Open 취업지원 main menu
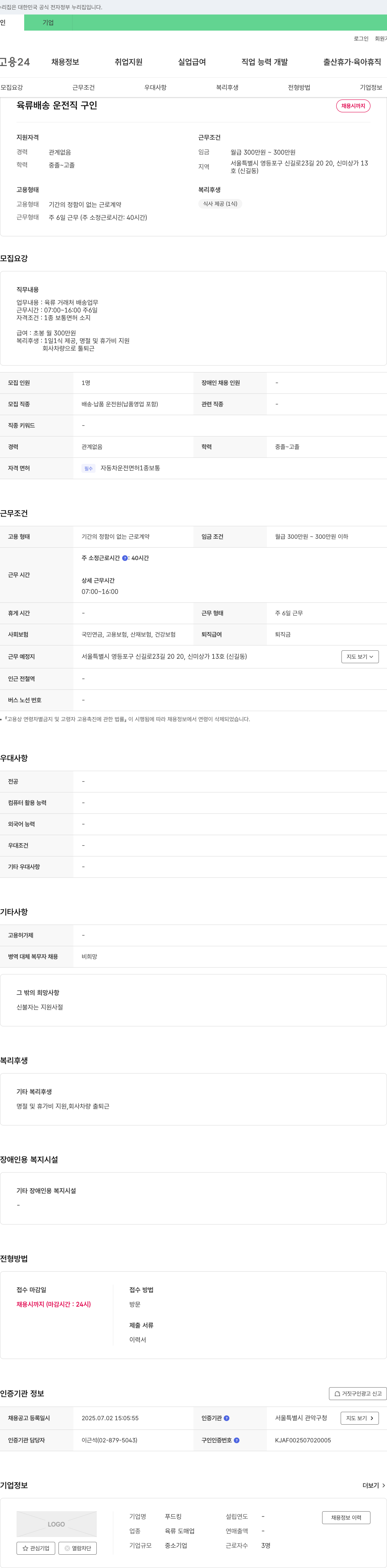 129,62
